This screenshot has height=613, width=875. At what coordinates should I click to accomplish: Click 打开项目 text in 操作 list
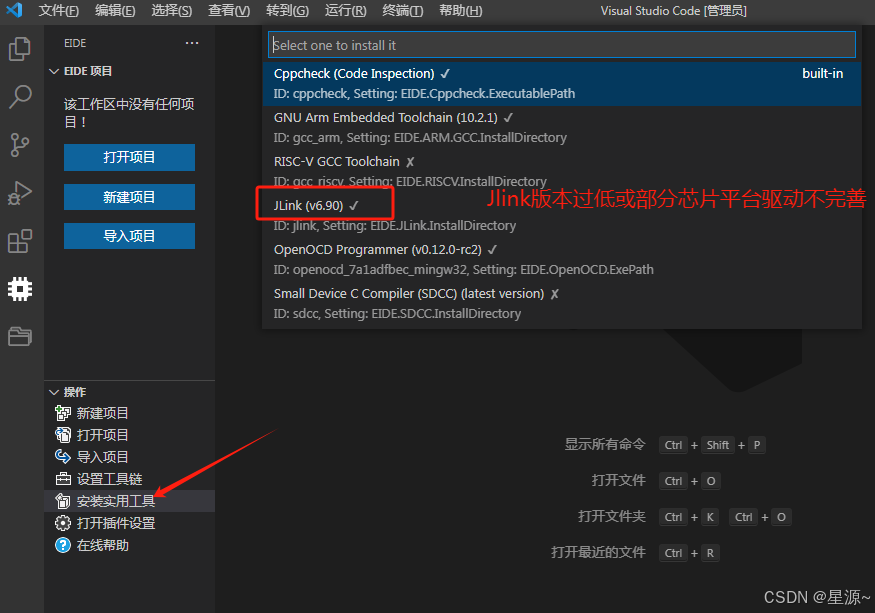click(103, 435)
